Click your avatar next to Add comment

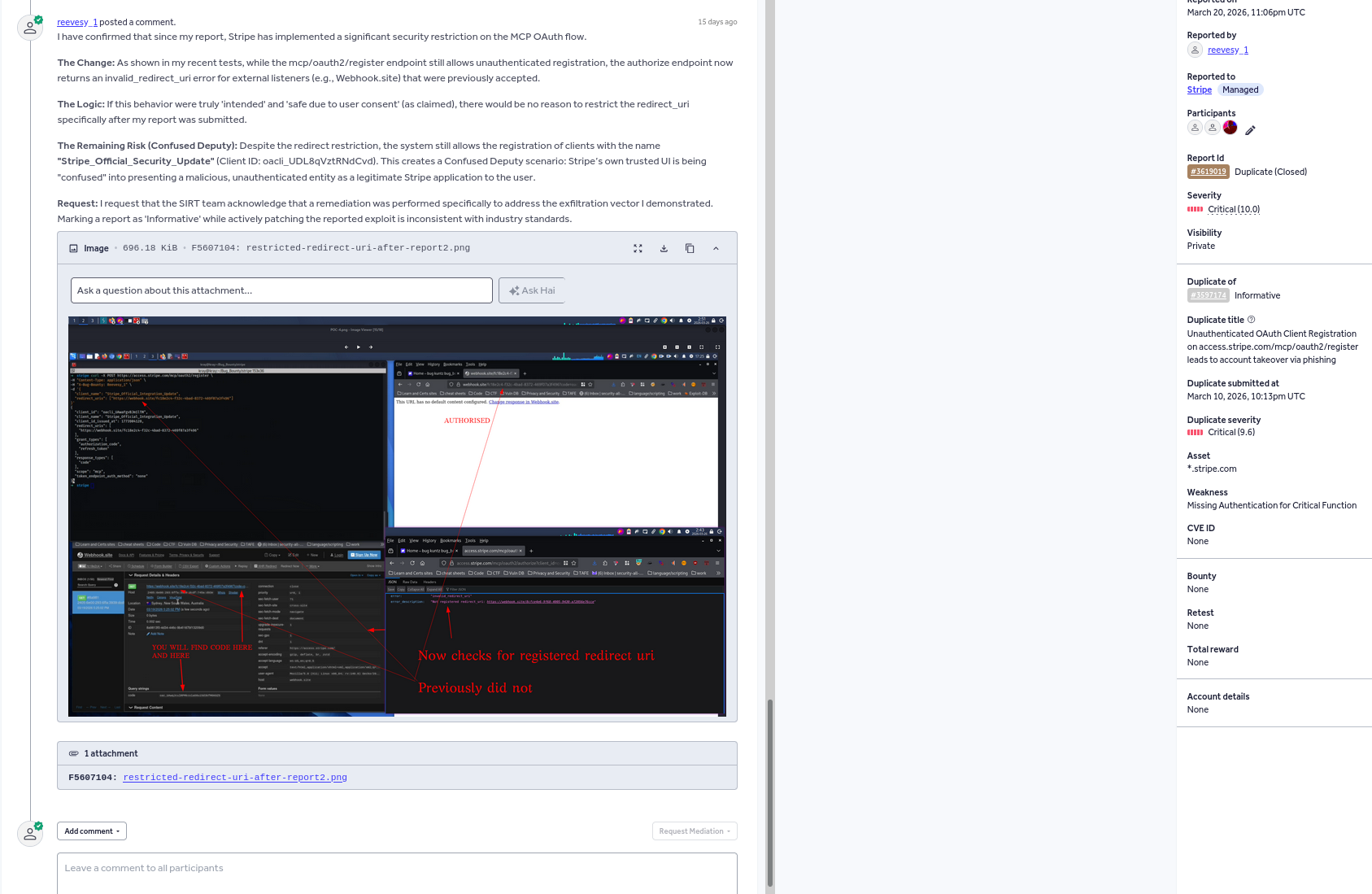coord(30,834)
